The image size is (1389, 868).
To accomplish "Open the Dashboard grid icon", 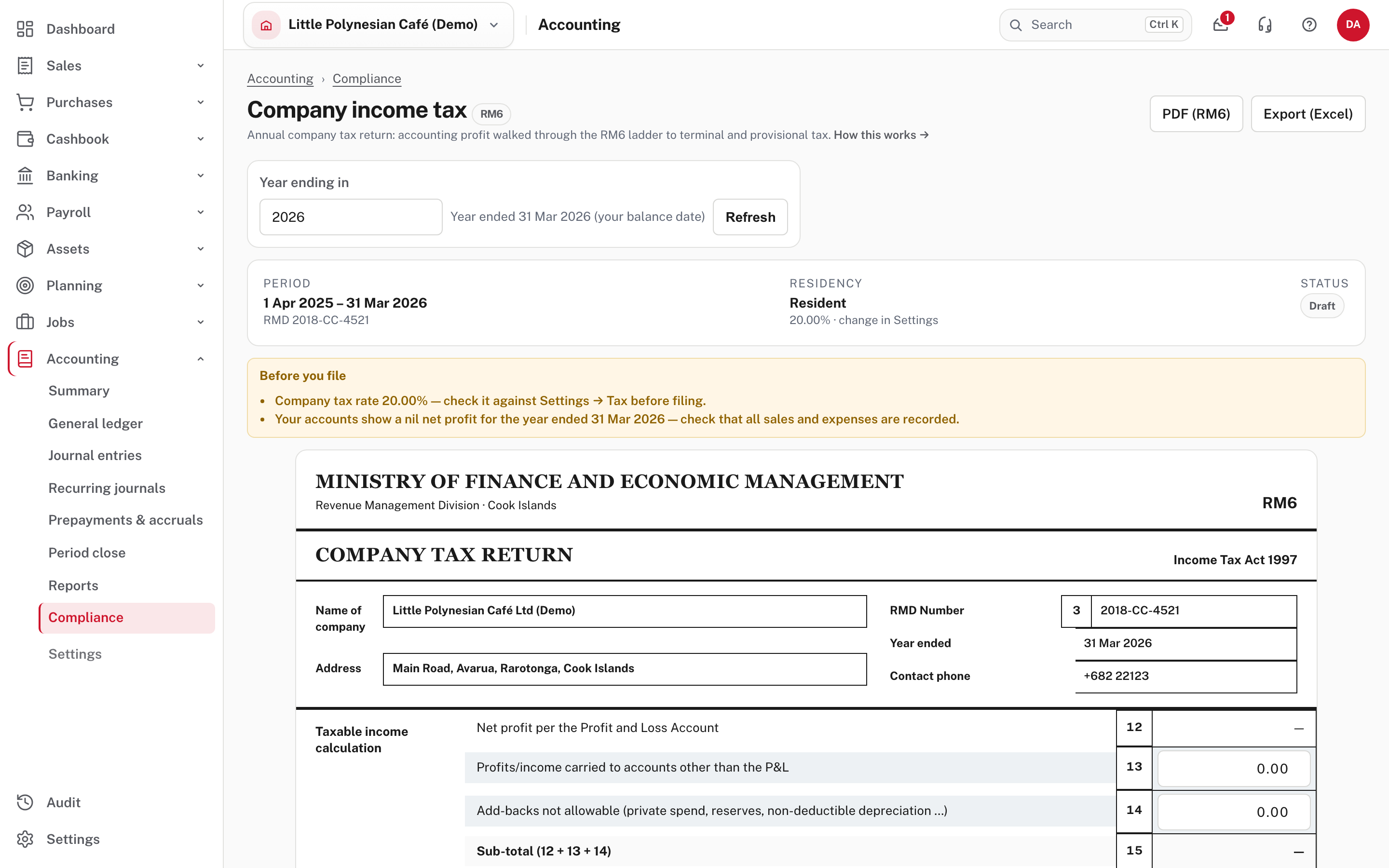I will (25, 29).
